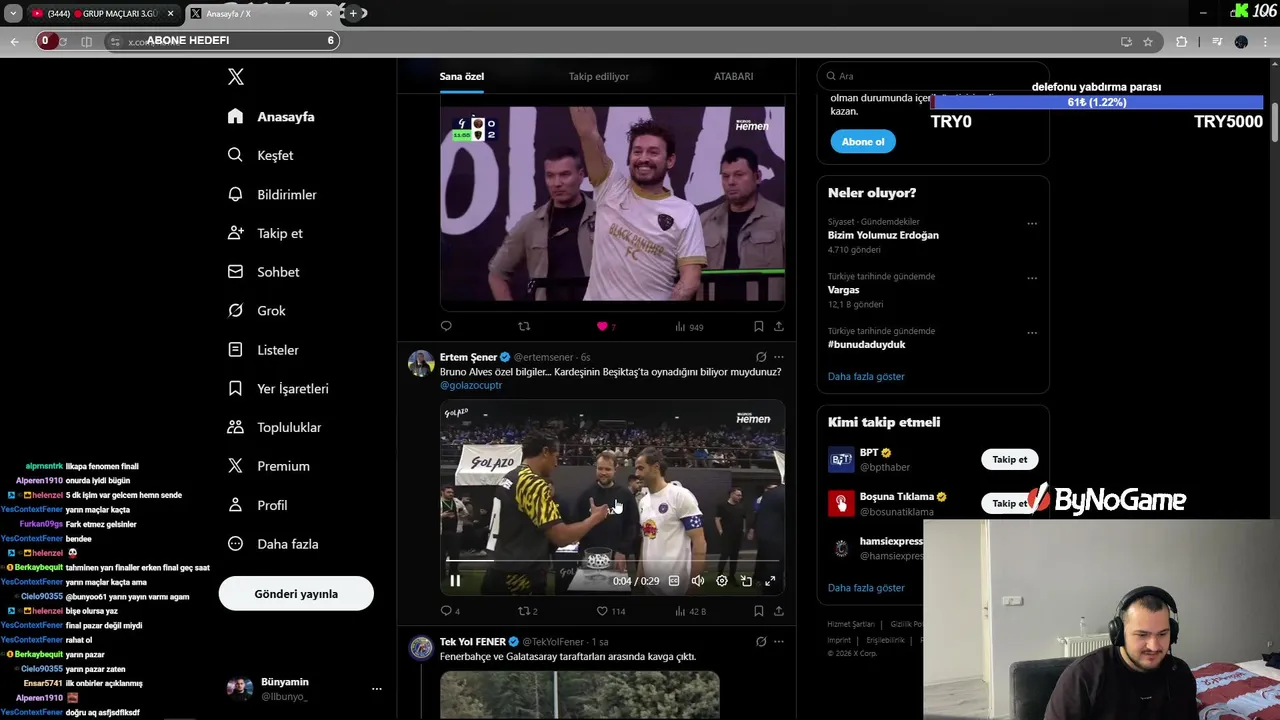Expand Daha fazla göster under Neler oluyor
Screen dimensions: 1280x720
click(x=866, y=377)
